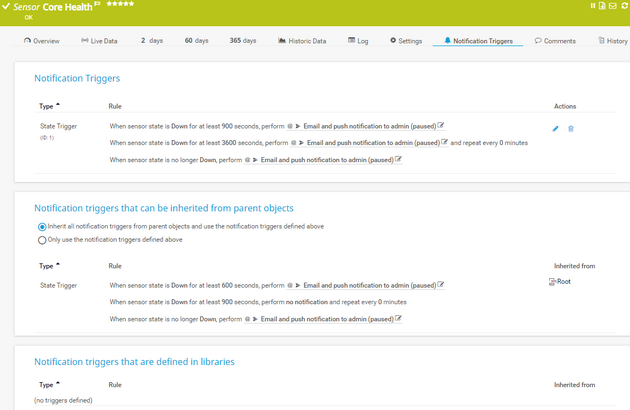Screen dimensions: 630x410
Task: Sort by Type in library triggers table
Action: pos(48,384)
